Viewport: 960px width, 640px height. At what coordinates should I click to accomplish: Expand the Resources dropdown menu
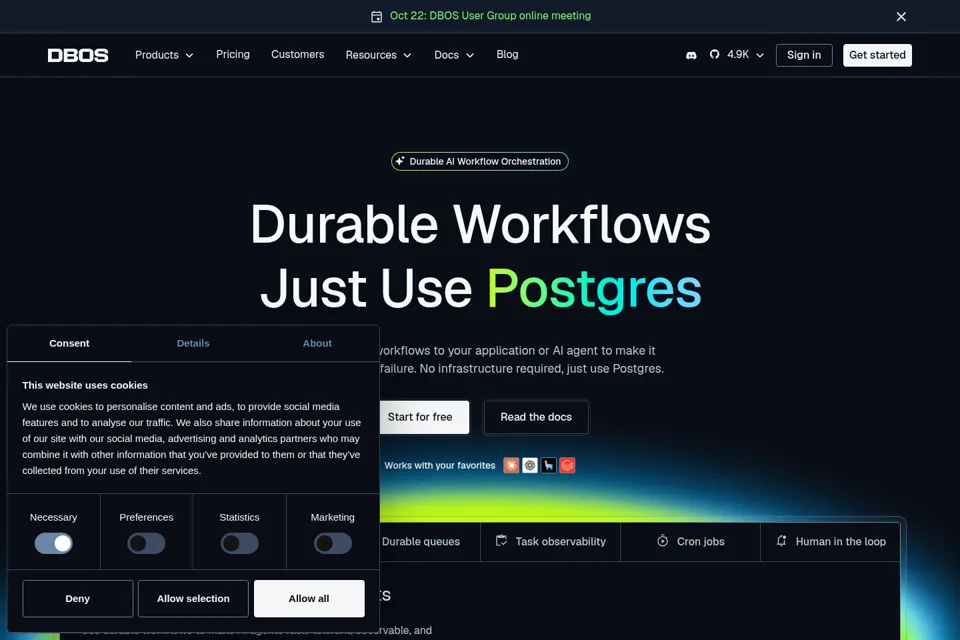378,55
